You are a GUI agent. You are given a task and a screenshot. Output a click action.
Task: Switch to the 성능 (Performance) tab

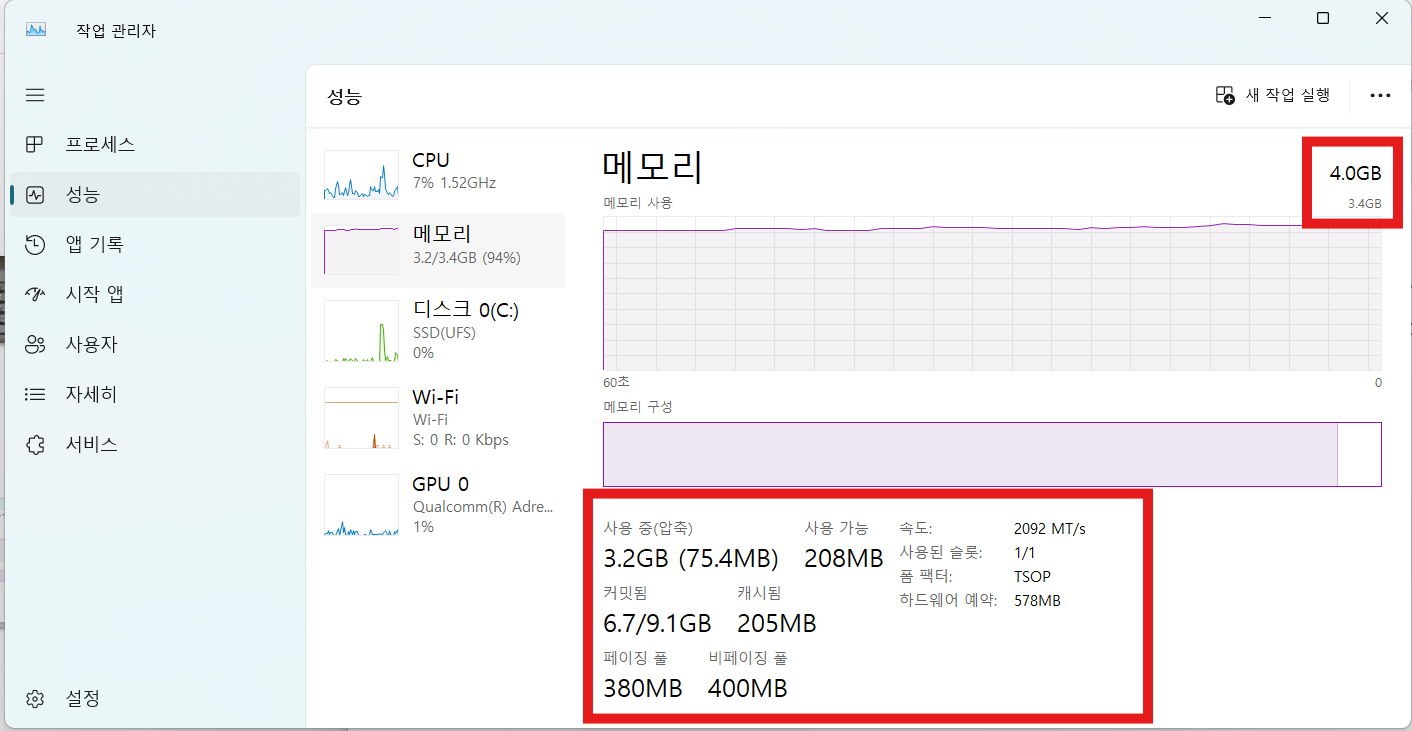(35, 194)
